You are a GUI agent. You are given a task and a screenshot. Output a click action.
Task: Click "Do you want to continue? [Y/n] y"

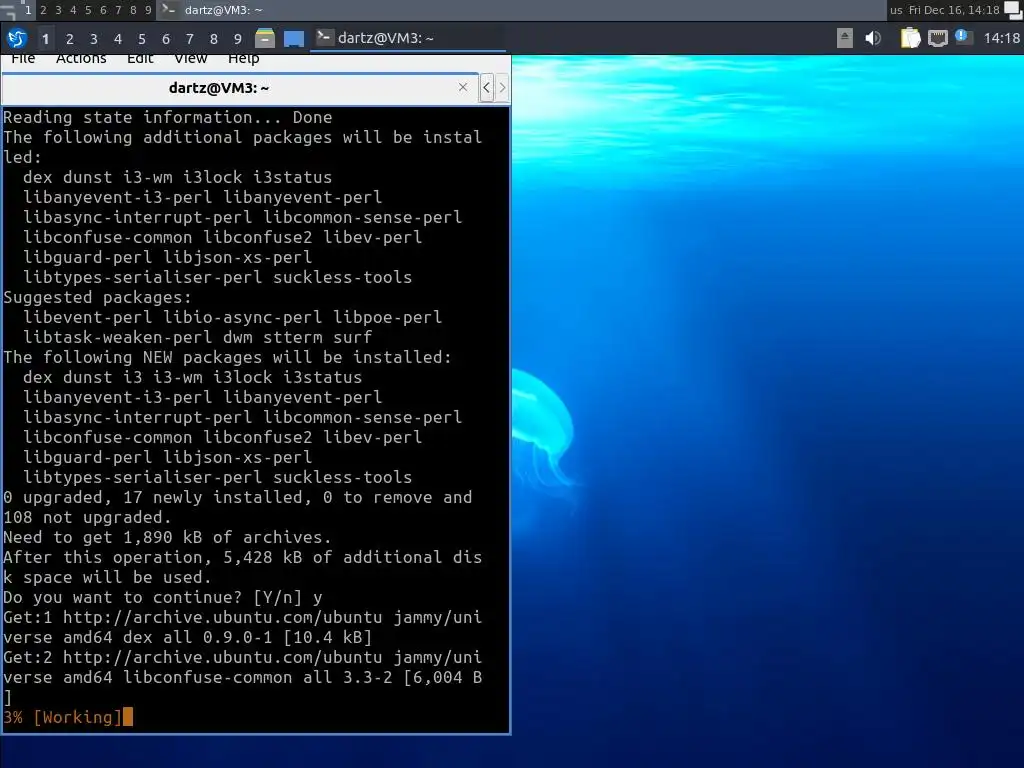163,598
